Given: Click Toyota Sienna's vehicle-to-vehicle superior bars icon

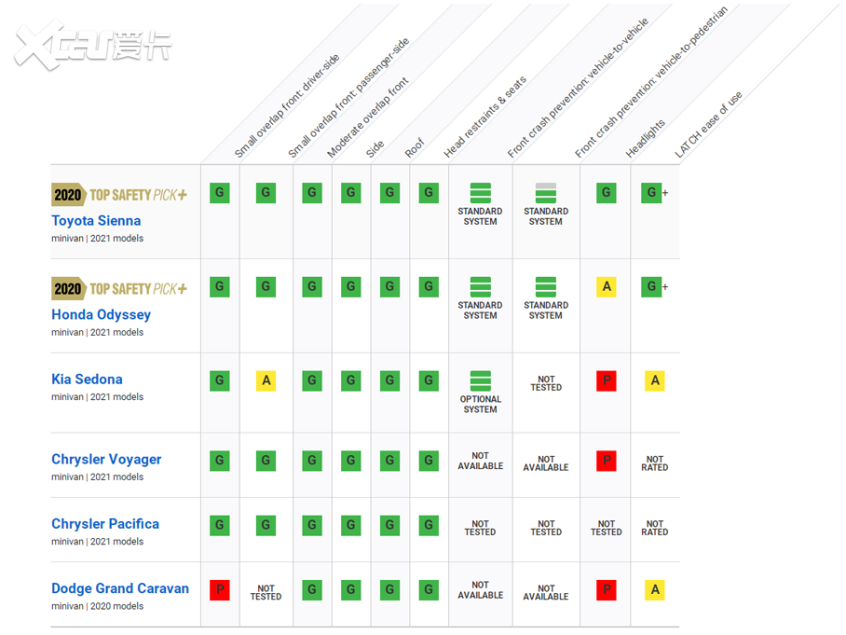Looking at the screenshot, I should pyautogui.click(x=480, y=193).
